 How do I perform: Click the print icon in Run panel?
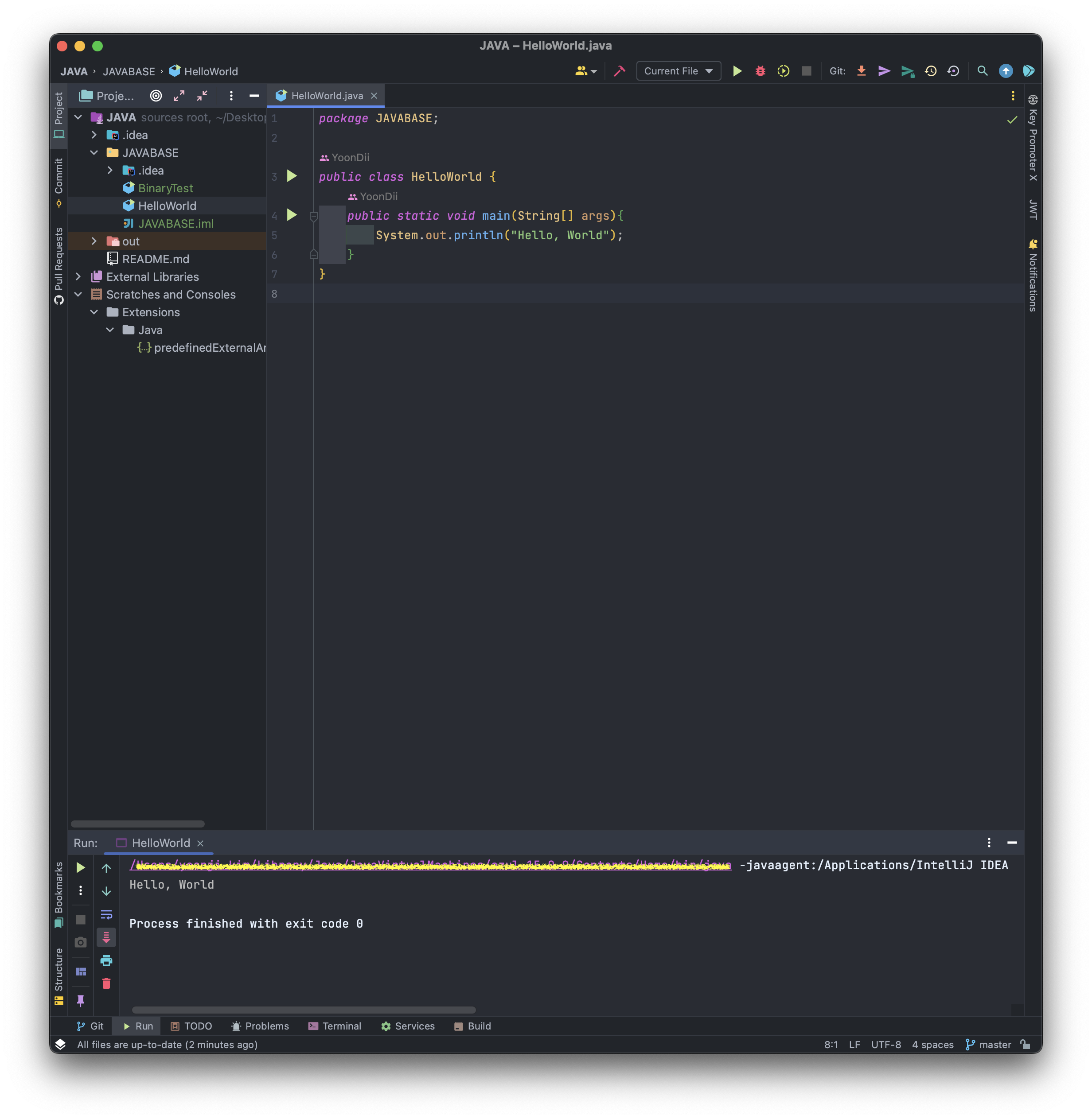[x=106, y=960]
